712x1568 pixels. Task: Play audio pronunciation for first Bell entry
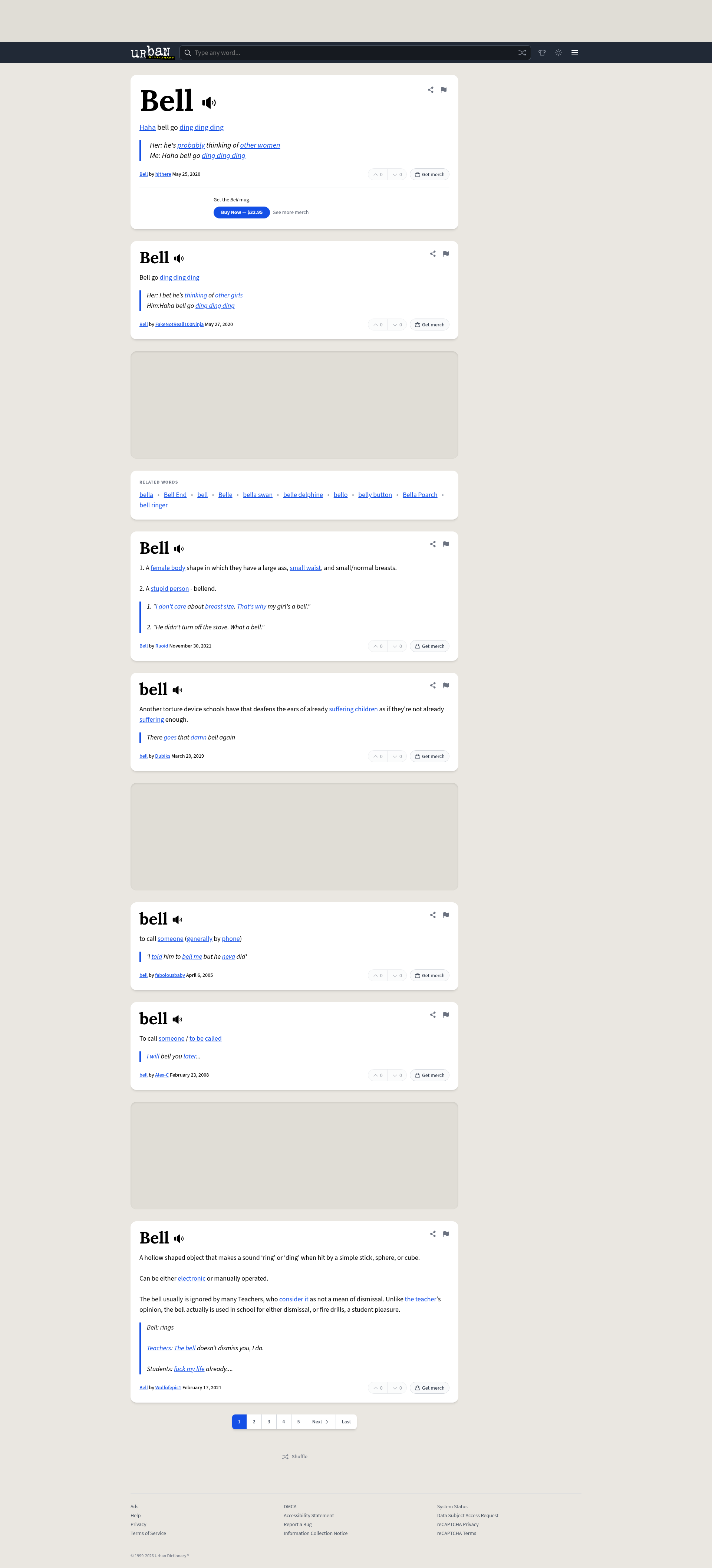click(209, 103)
